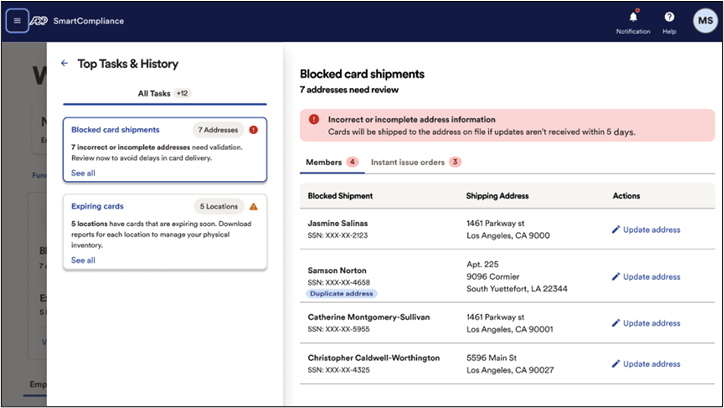This screenshot has height=408, width=724.
Task: Update address for Samson Norton
Action: [x=646, y=276]
